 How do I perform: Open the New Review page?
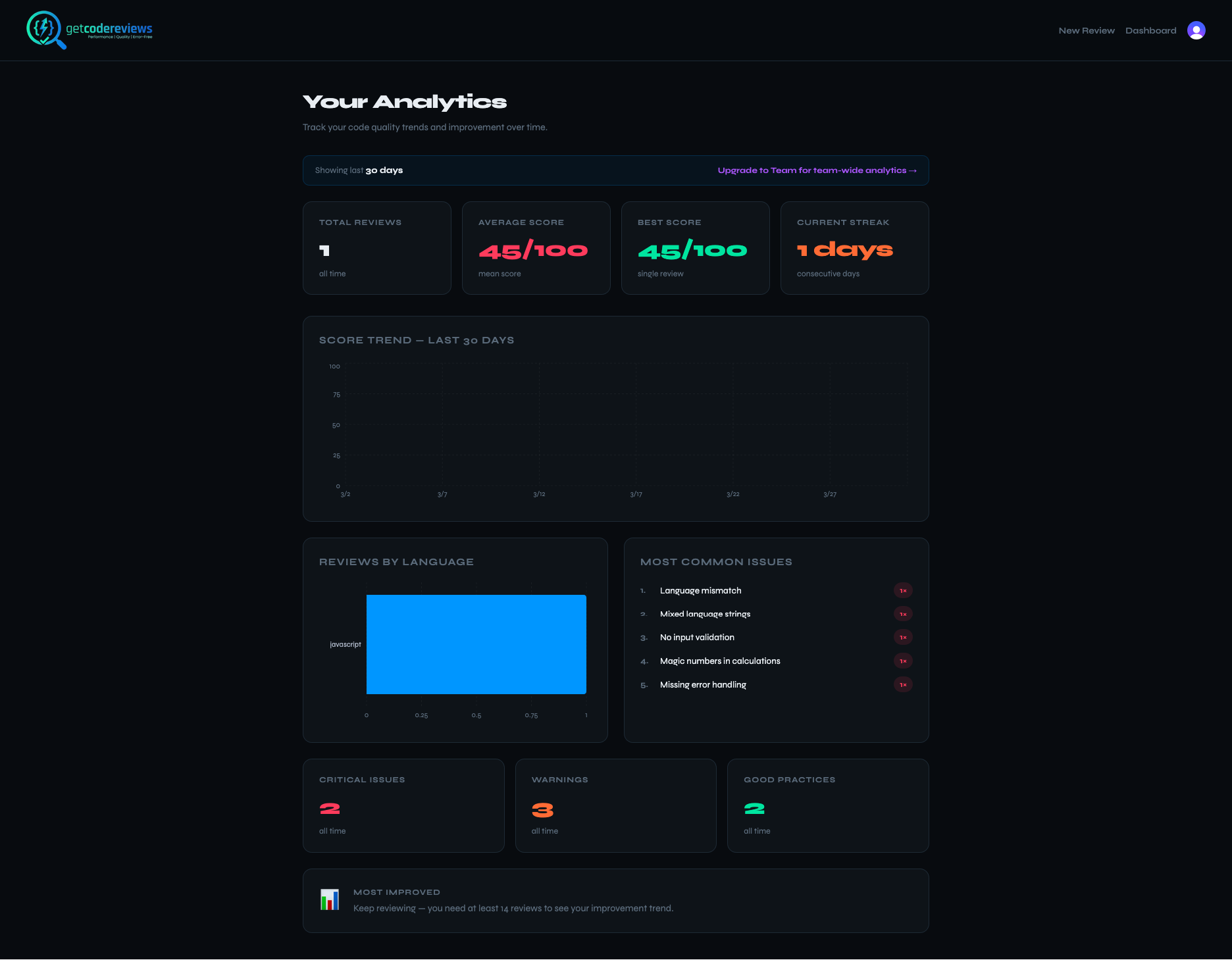1087,30
